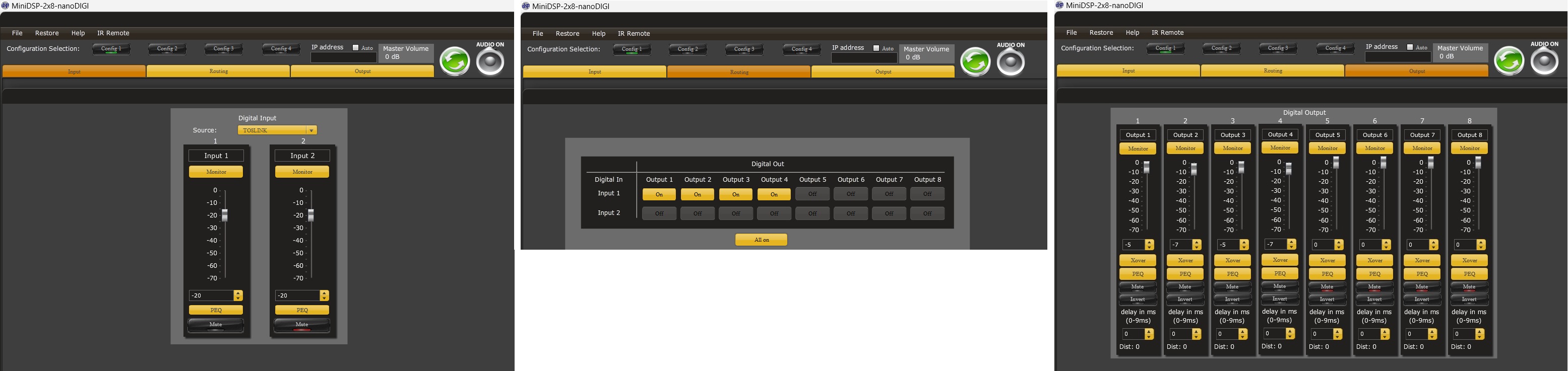The height and width of the screenshot is (371, 1568).
Task: Click the Output 2 gain stepper arrows
Action: 1197,245
